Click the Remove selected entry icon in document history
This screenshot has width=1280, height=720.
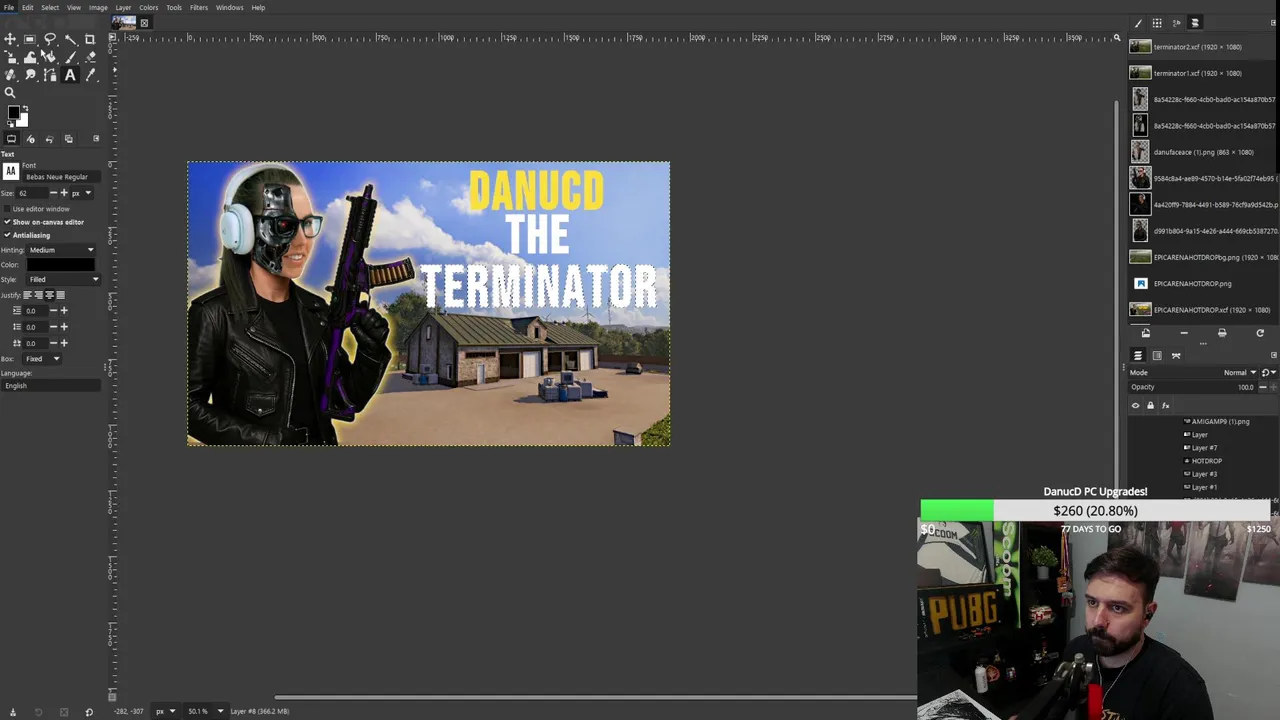(x=1184, y=333)
